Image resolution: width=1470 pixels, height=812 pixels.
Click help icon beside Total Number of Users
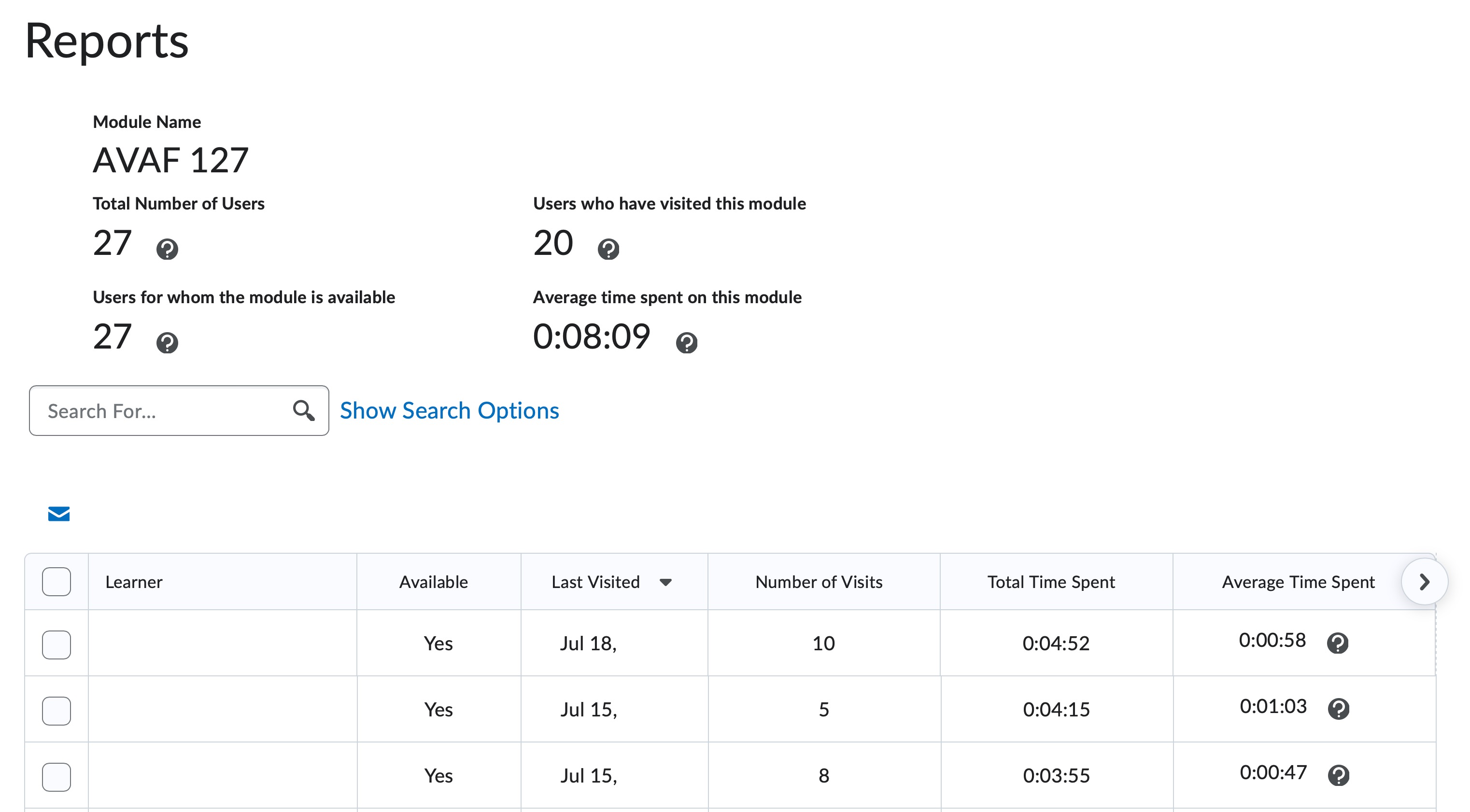[x=167, y=249]
